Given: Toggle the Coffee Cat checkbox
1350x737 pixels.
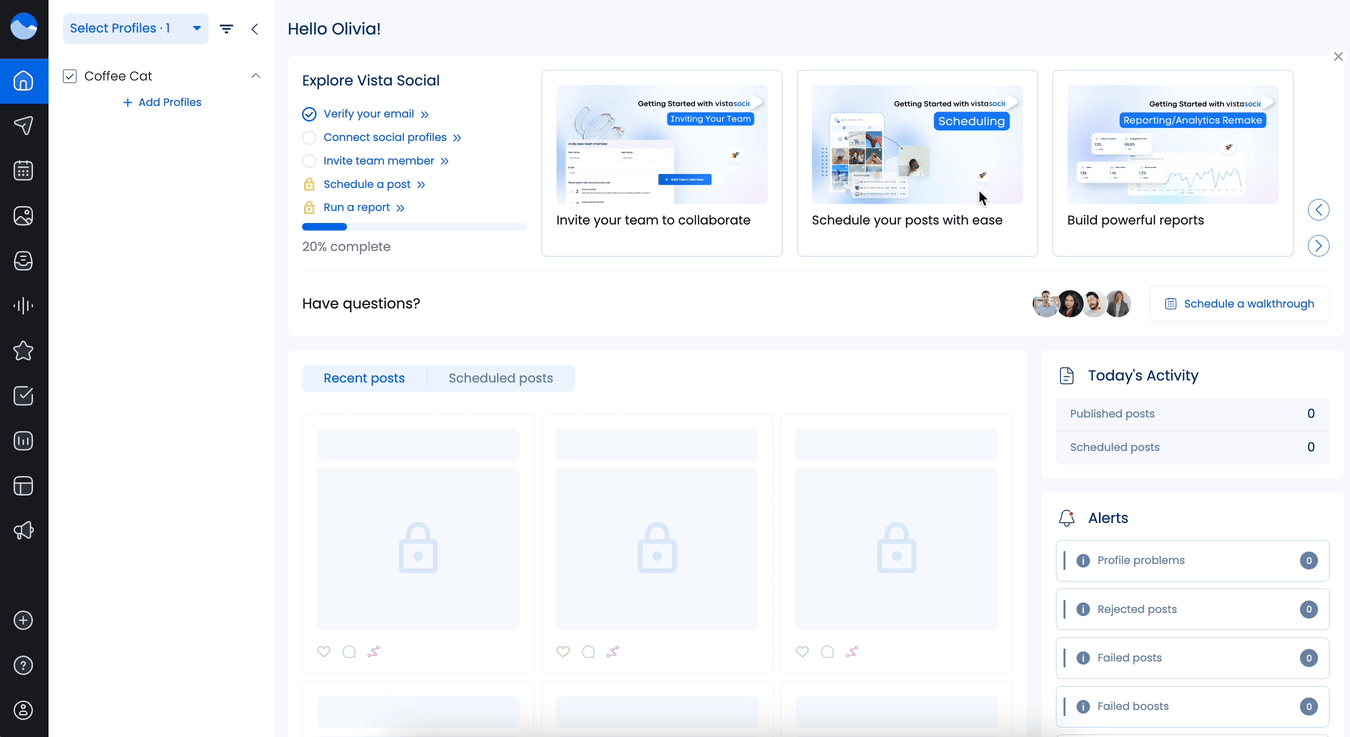Looking at the screenshot, I should point(70,76).
